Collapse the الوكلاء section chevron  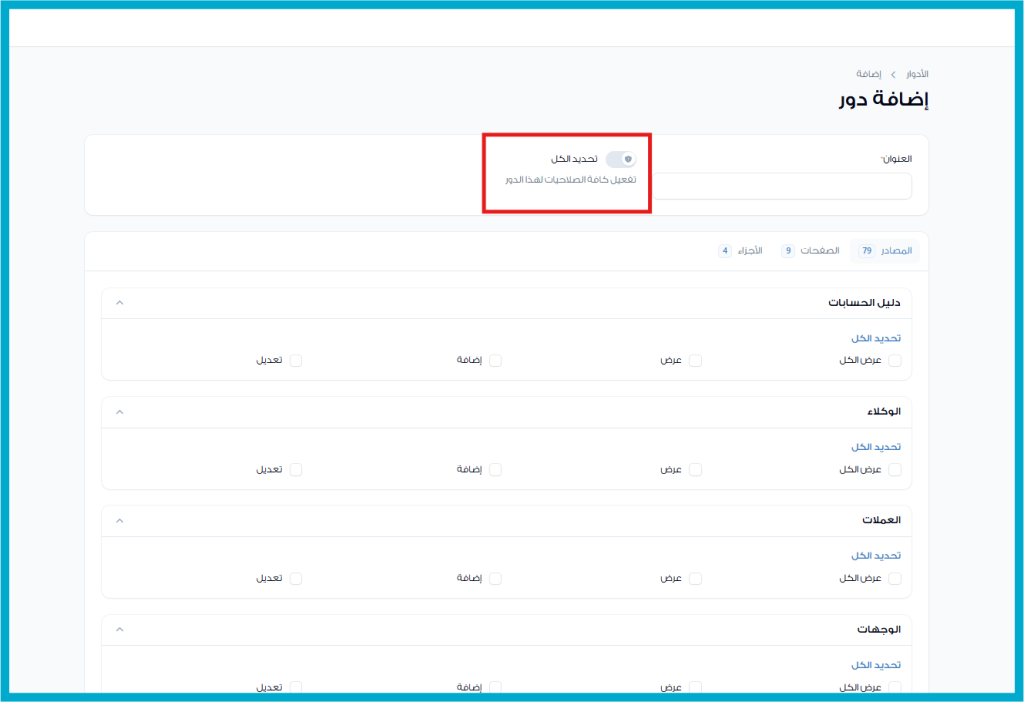click(x=120, y=412)
